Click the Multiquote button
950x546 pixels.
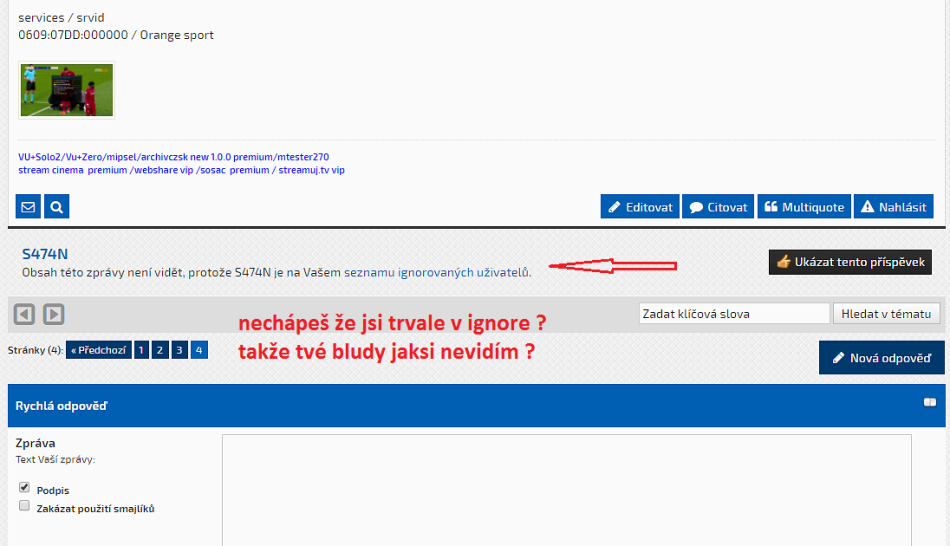(x=804, y=207)
